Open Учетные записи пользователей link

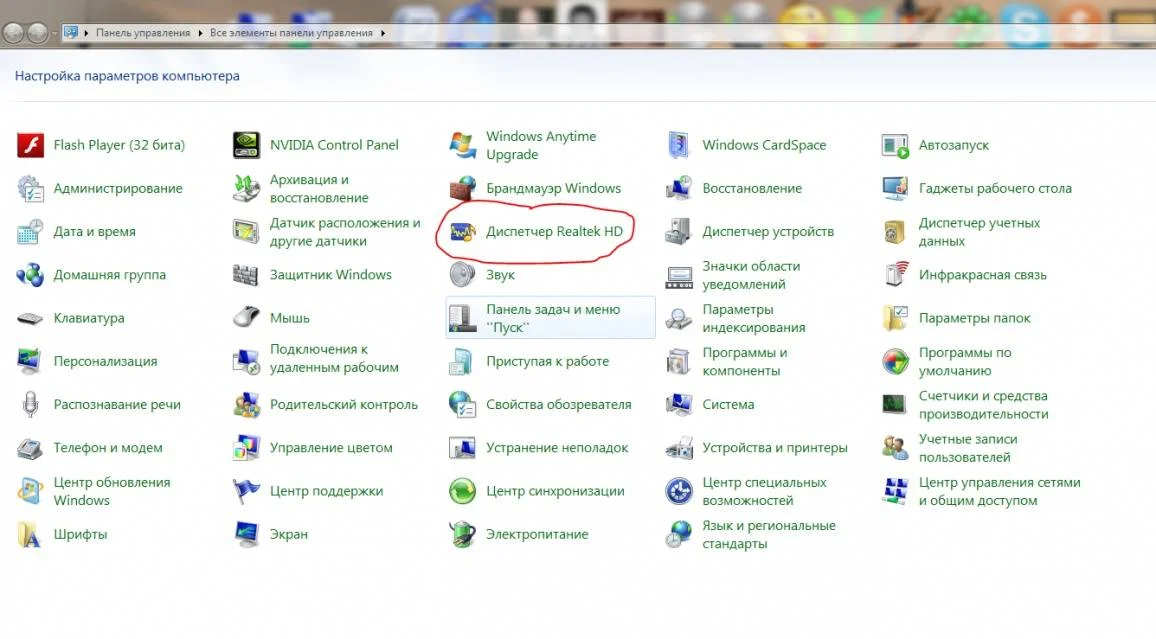968,448
